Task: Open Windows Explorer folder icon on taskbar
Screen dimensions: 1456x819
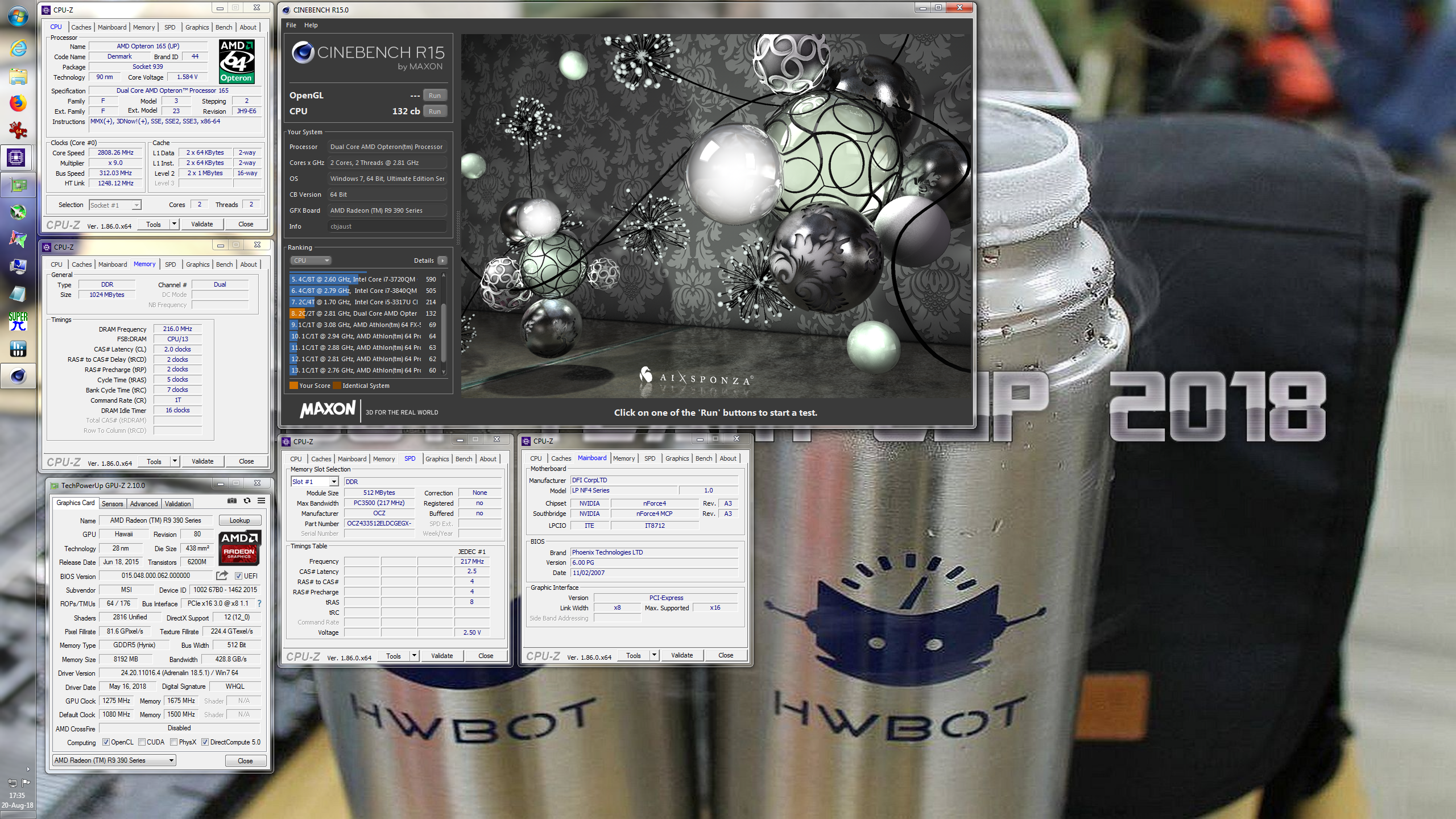Action: (18, 76)
